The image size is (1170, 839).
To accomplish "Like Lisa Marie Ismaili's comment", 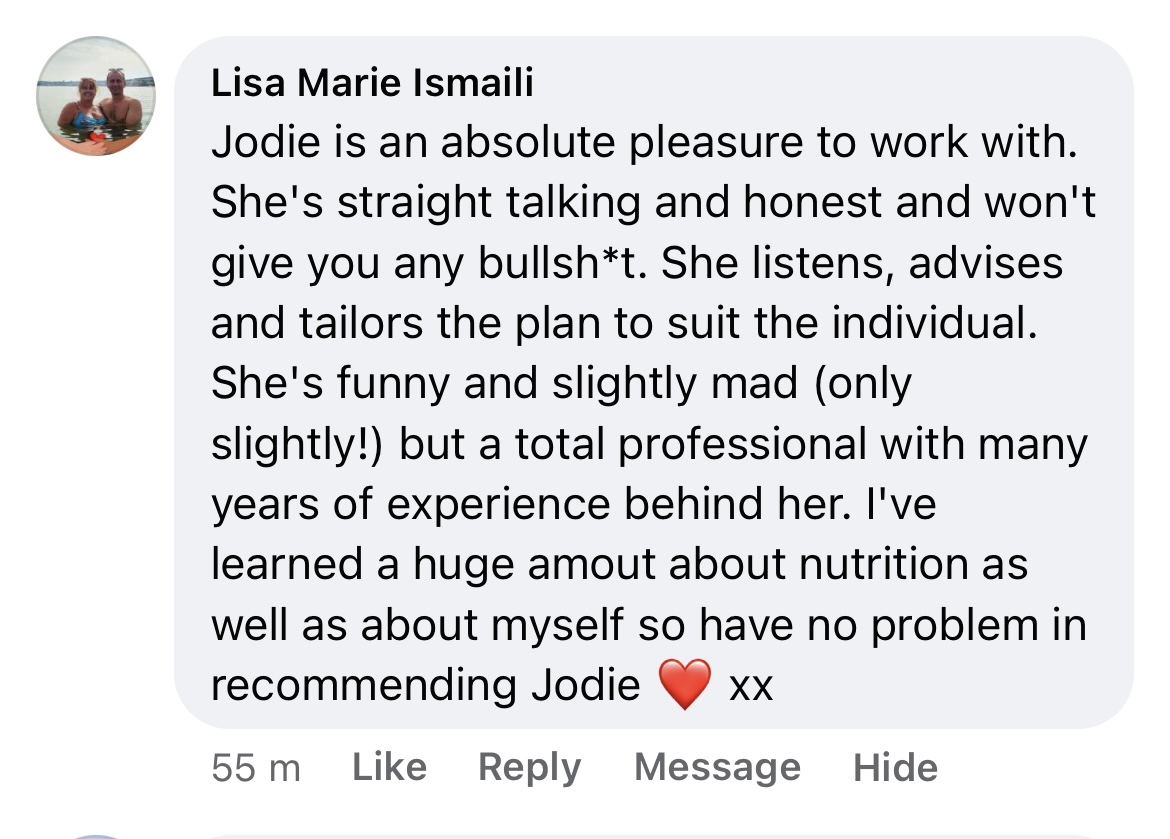I will [390, 767].
